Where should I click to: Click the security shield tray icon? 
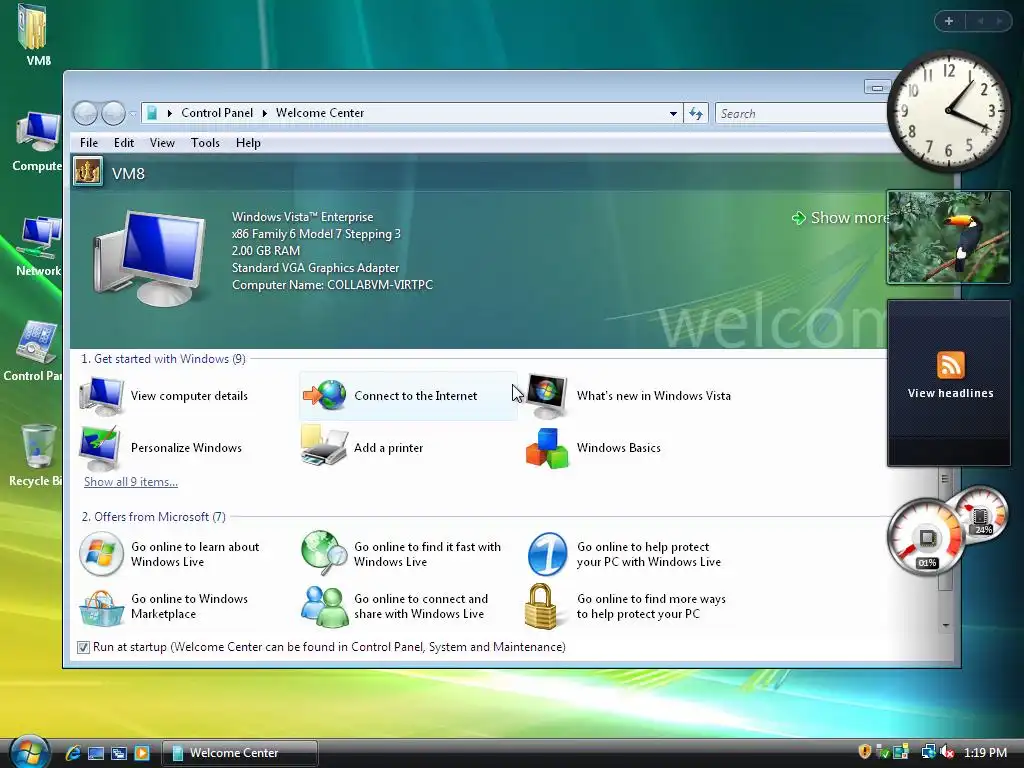coord(865,752)
